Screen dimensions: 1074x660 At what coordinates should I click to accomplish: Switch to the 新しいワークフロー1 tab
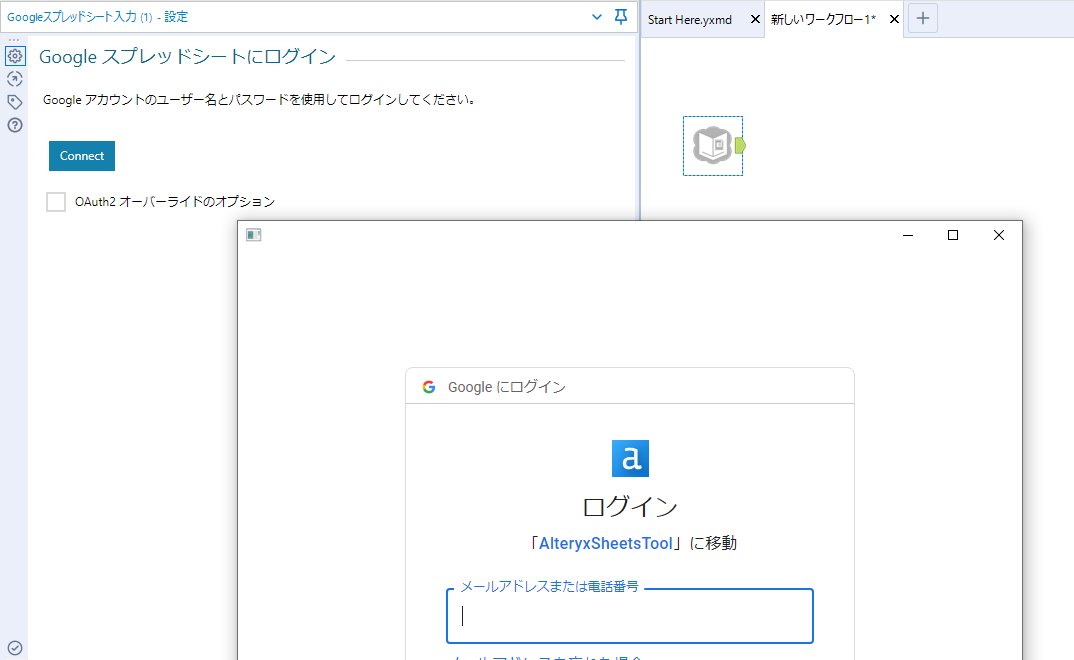(x=823, y=20)
